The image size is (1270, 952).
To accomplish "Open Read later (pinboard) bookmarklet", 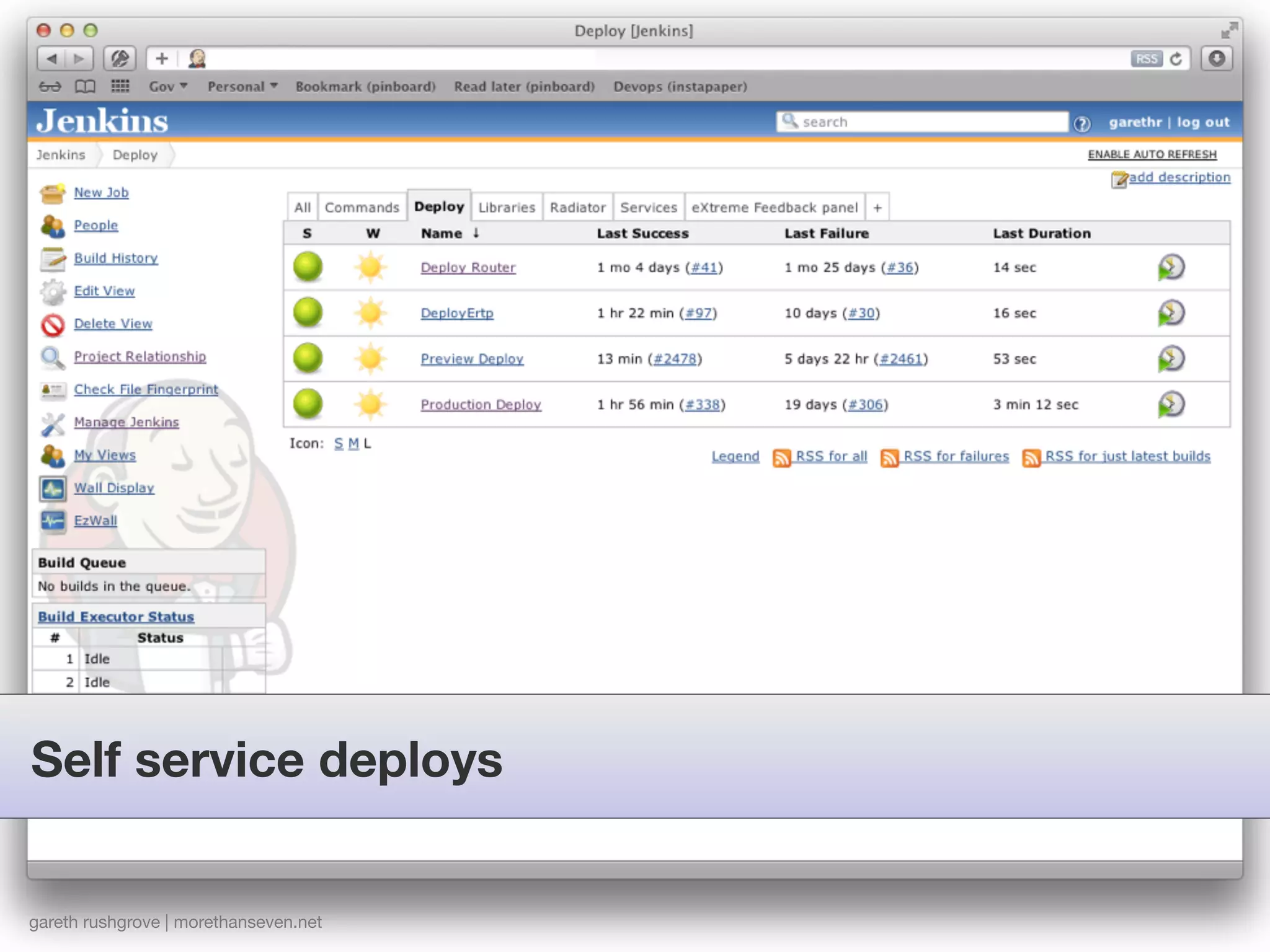I will 524,87.
